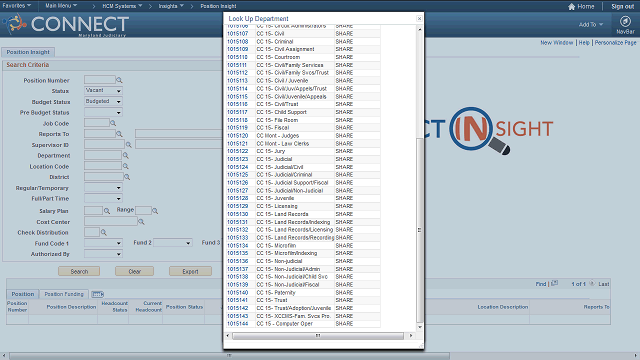Open Check Distribution lookup magnifier

[x=104, y=232]
